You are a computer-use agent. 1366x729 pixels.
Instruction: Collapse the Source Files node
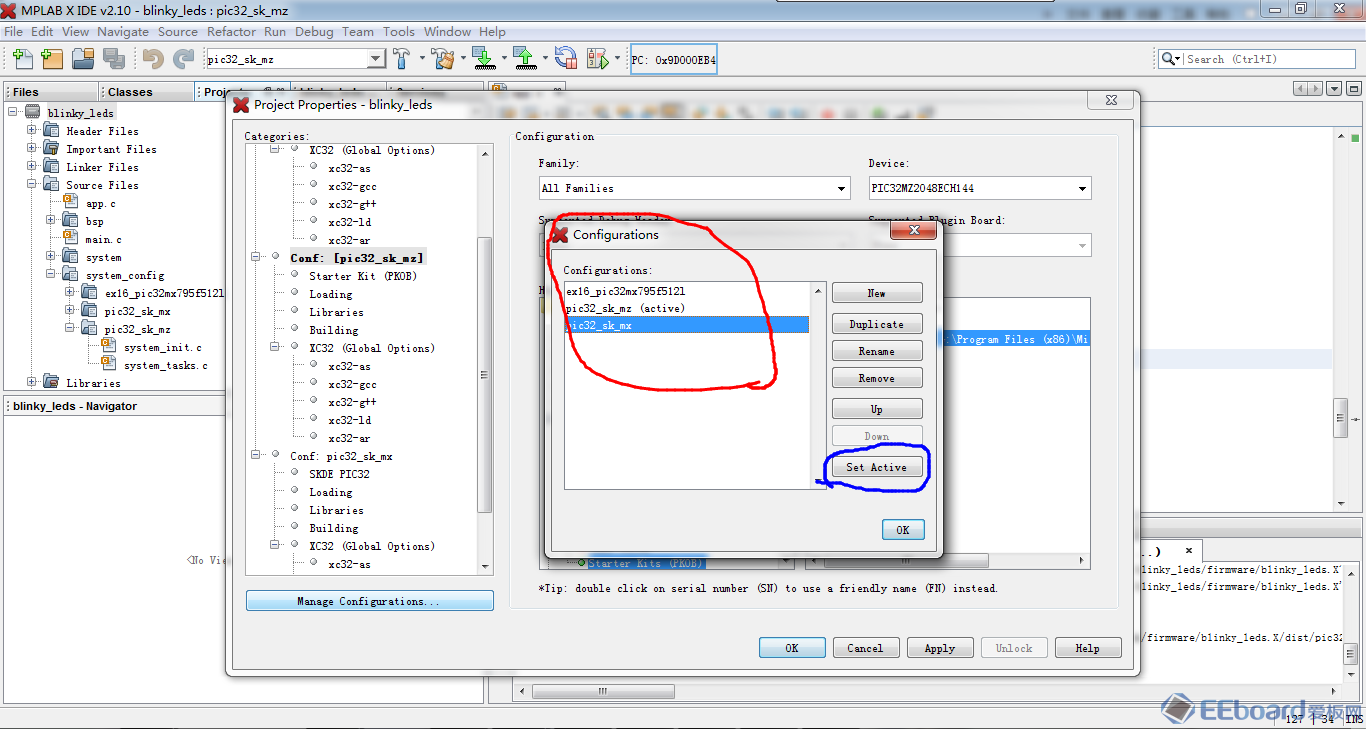point(32,185)
